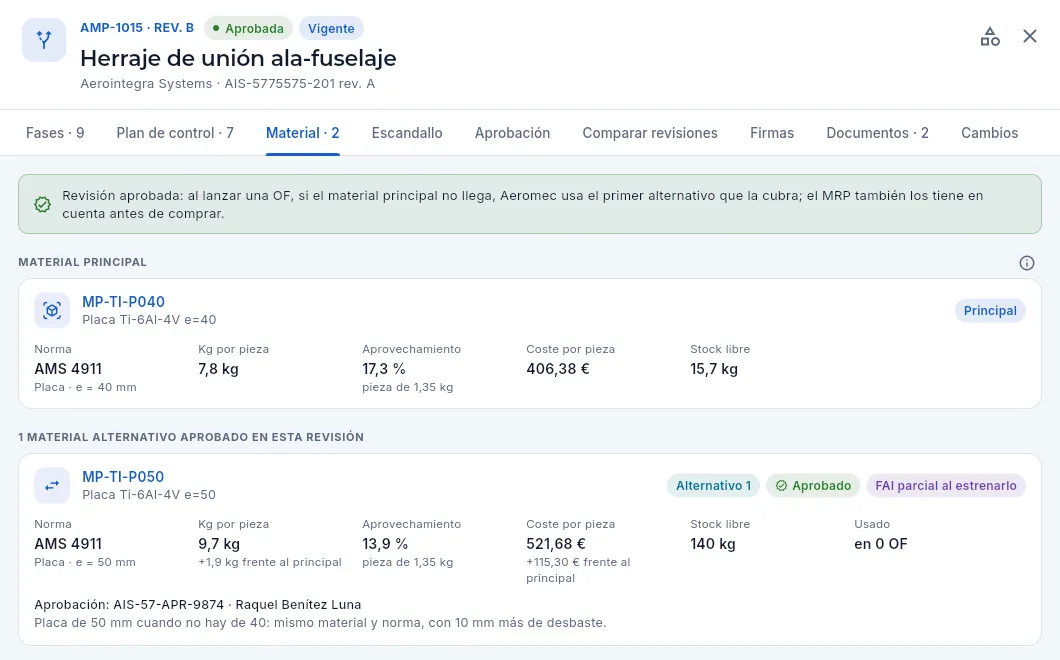Click the '+1,9 kg frente al principal' note
Viewport: 1060px width, 660px height.
tap(270, 563)
